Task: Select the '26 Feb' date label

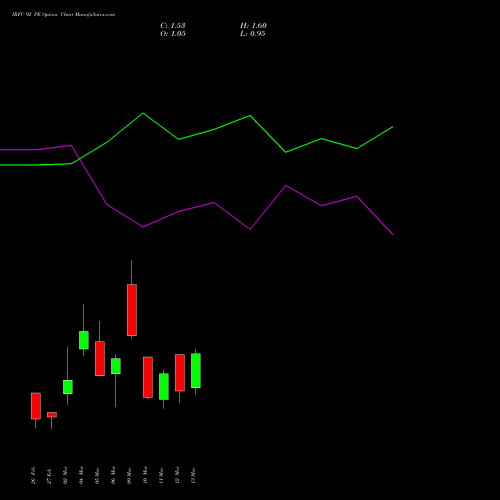Action: click(x=33, y=475)
